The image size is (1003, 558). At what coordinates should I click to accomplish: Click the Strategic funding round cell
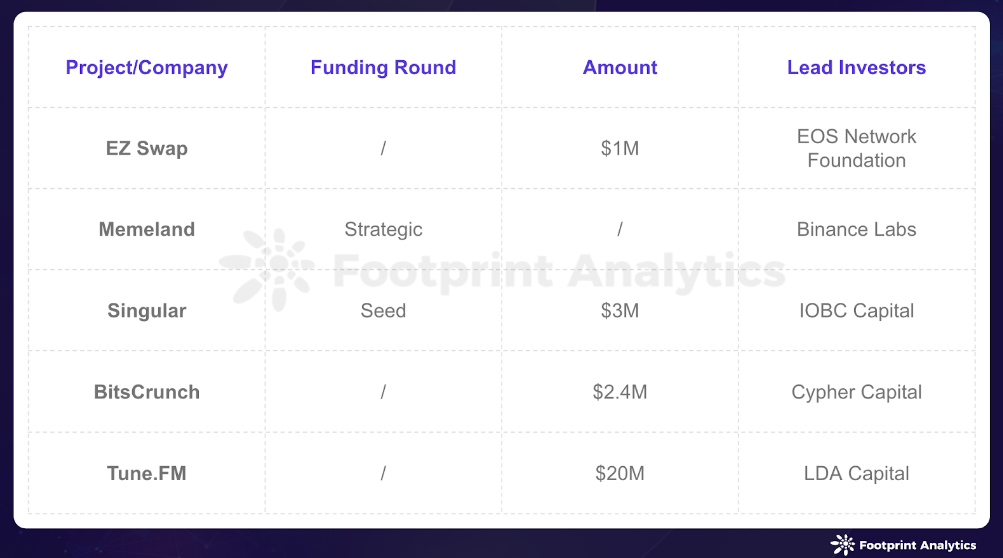(x=383, y=229)
